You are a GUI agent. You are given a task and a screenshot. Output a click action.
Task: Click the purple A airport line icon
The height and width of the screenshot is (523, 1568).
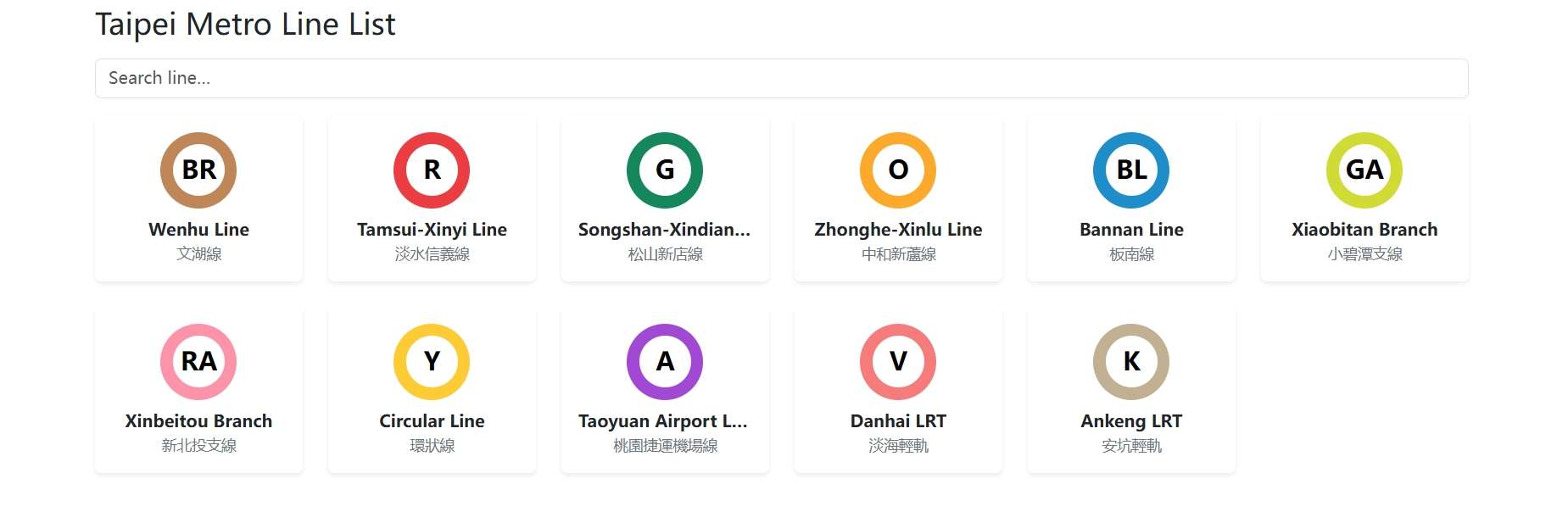click(665, 361)
